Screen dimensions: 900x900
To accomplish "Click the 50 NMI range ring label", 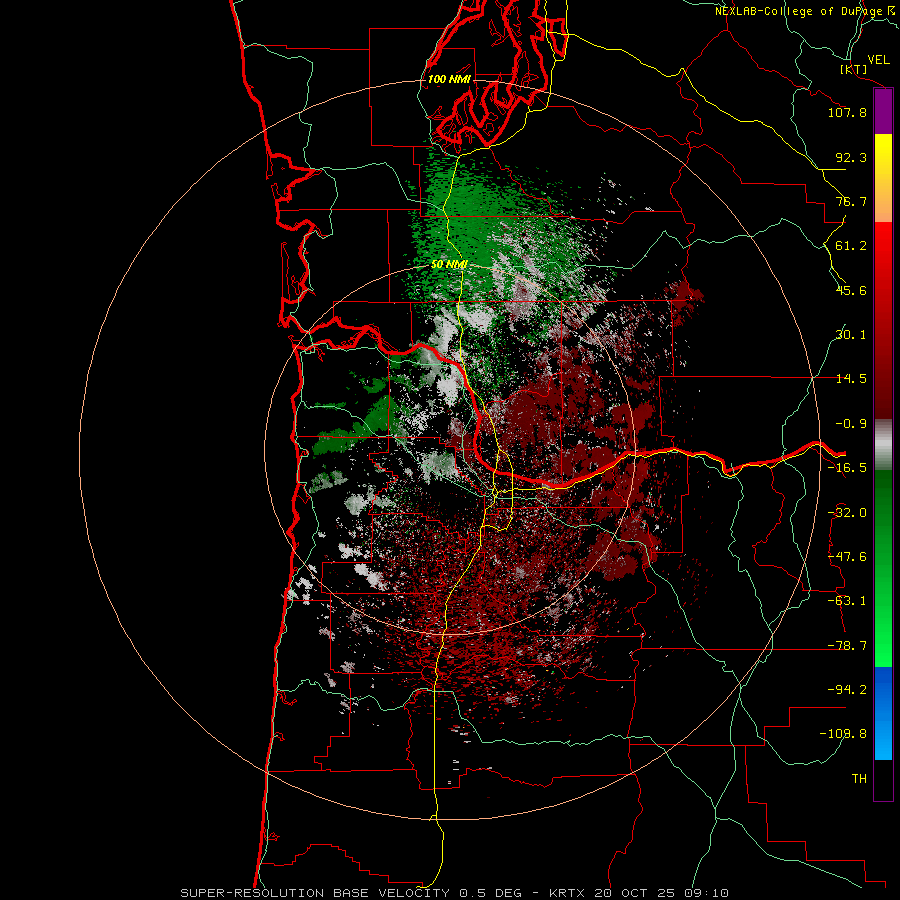I will pos(449,264).
